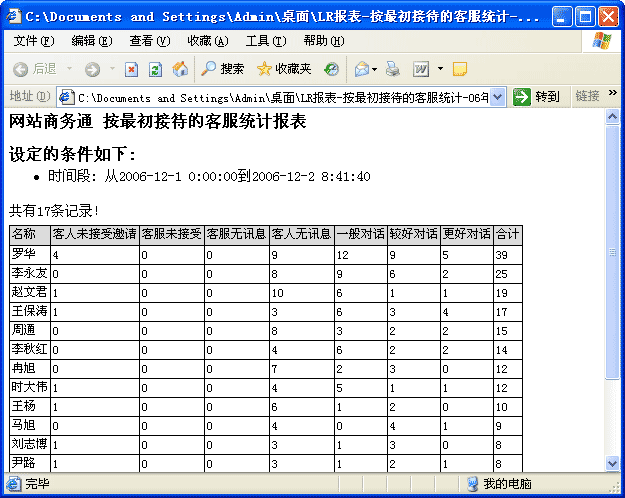Click the Mail envelope icon

click(x=361, y=69)
